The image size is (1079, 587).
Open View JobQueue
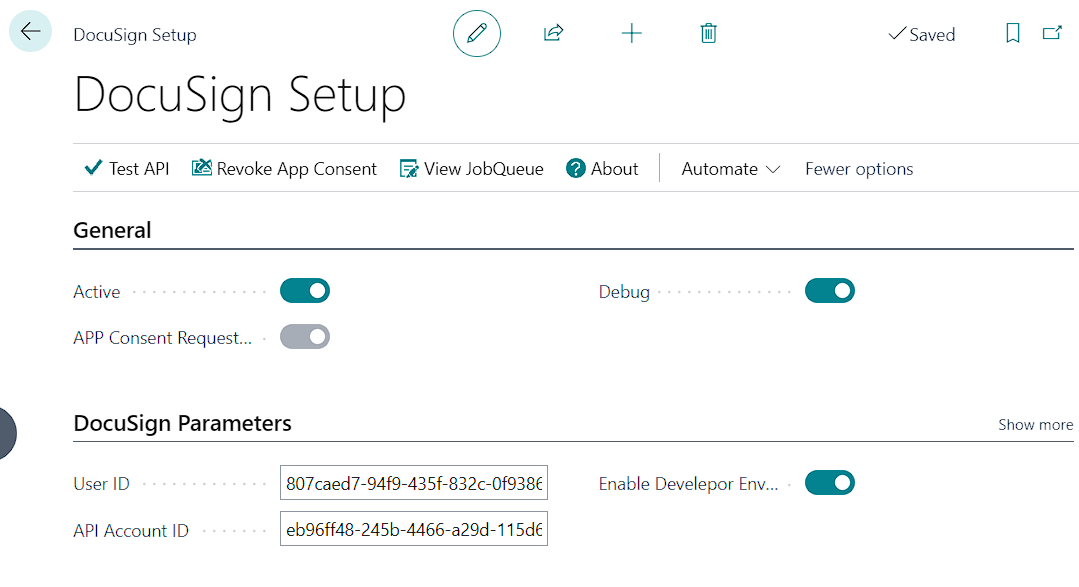tap(471, 169)
